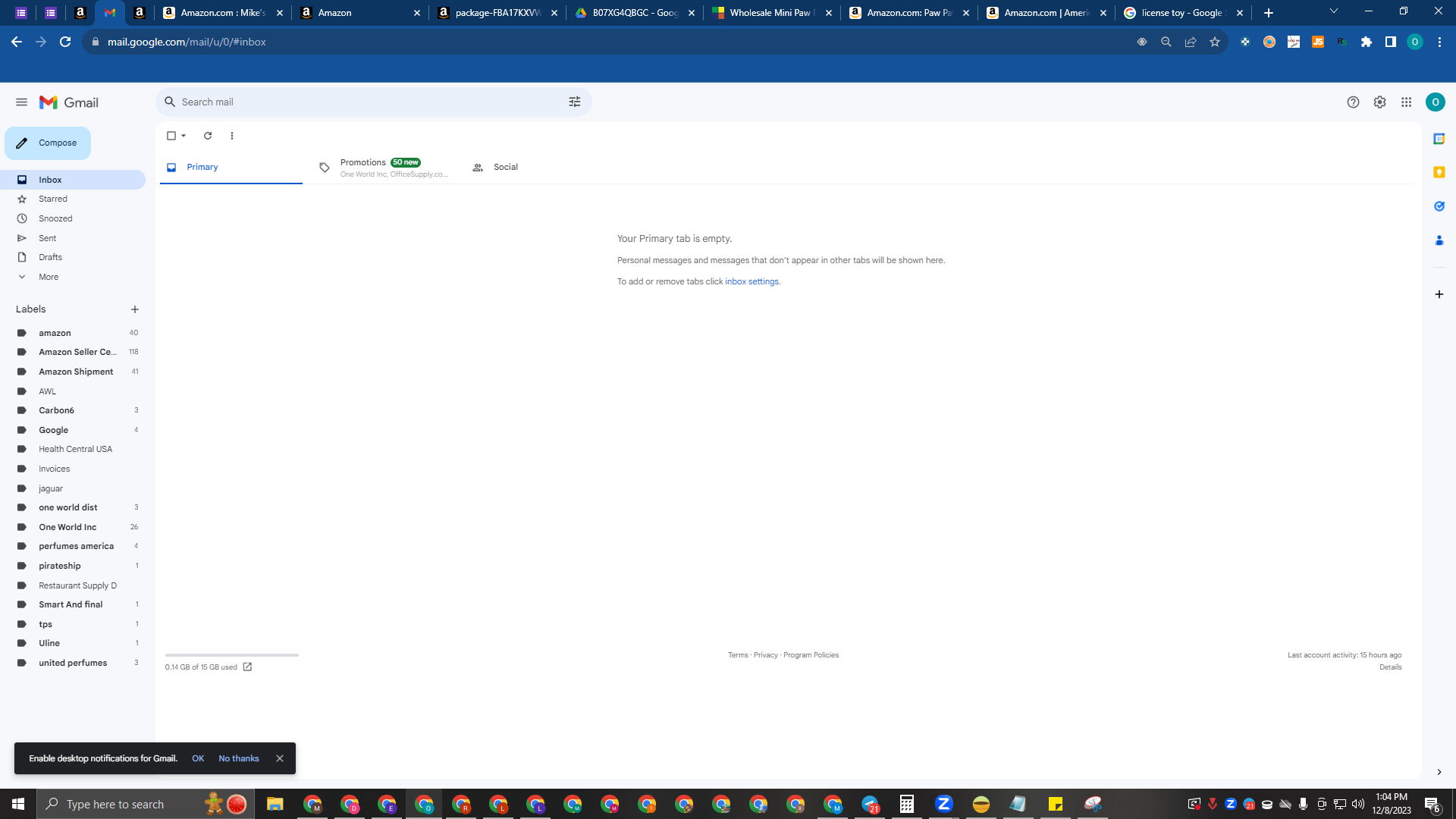Switch to the Wholesale Mini Paw browser tab
Screen dimensions: 1456x819
pos(772,13)
